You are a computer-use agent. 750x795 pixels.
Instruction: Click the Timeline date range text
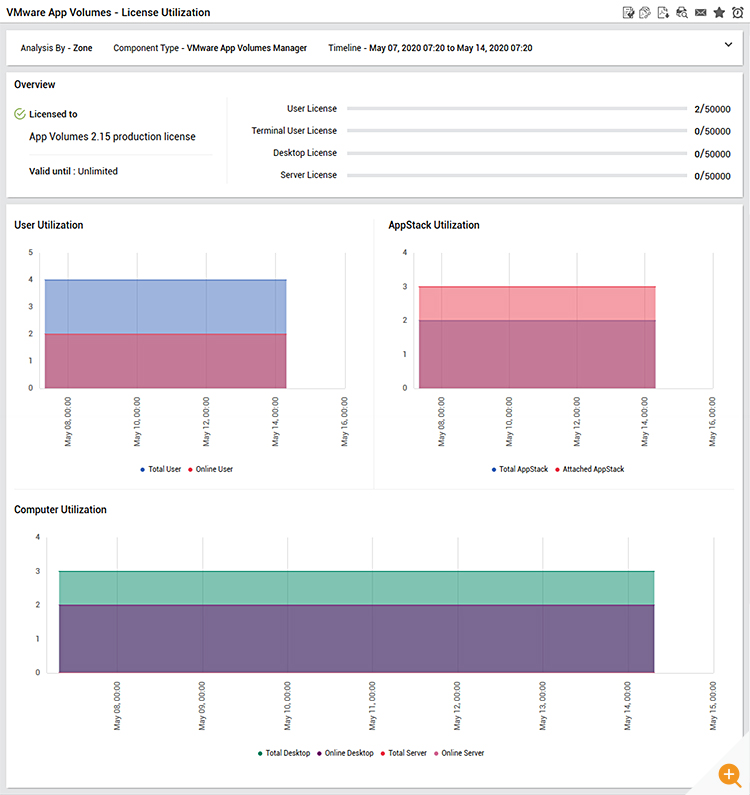[x=430, y=48]
